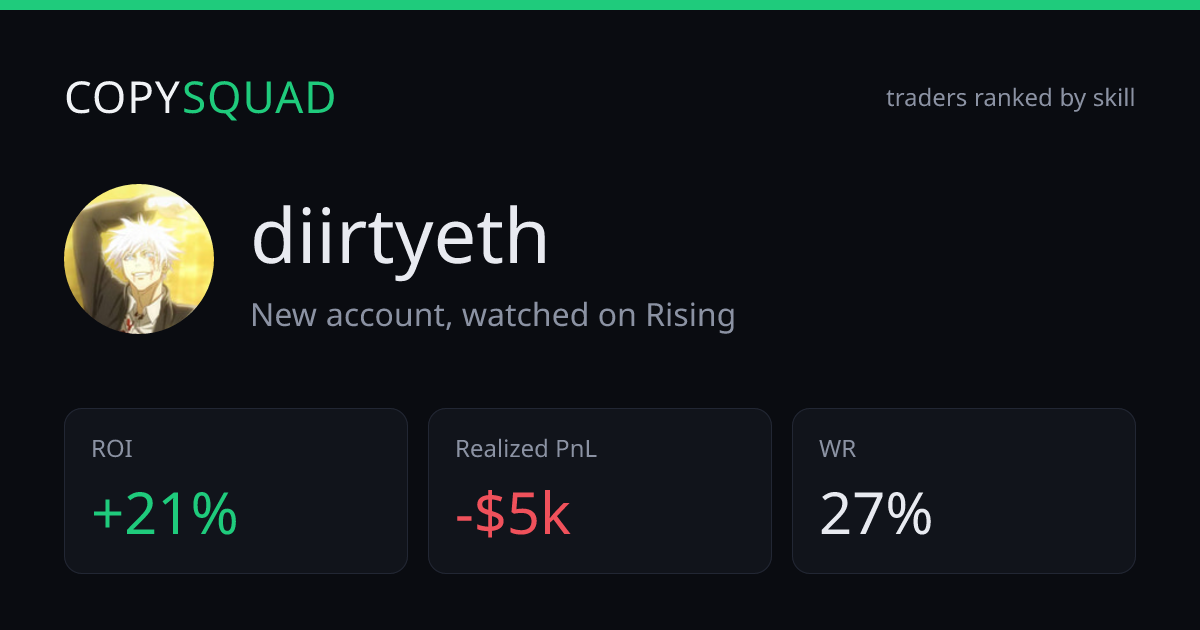Image resolution: width=1200 pixels, height=630 pixels.
Task: Click the green bar at top edge
Action: coord(600,5)
